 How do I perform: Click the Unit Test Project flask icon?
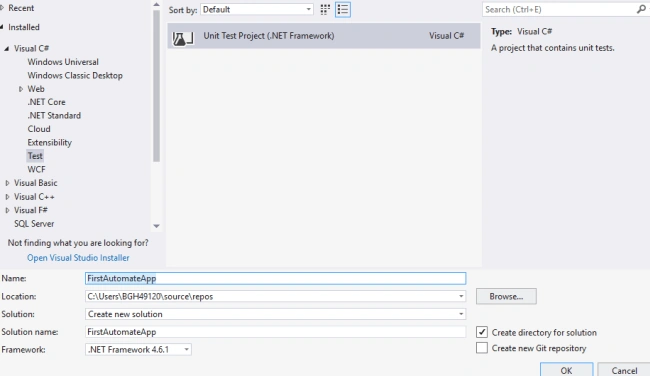(183, 38)
